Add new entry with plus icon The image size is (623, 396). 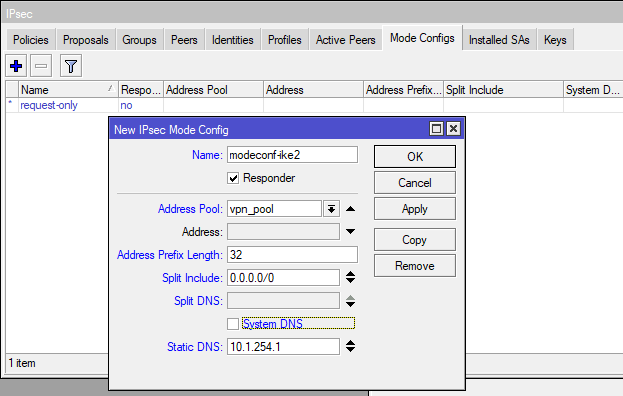coord(16,66)
